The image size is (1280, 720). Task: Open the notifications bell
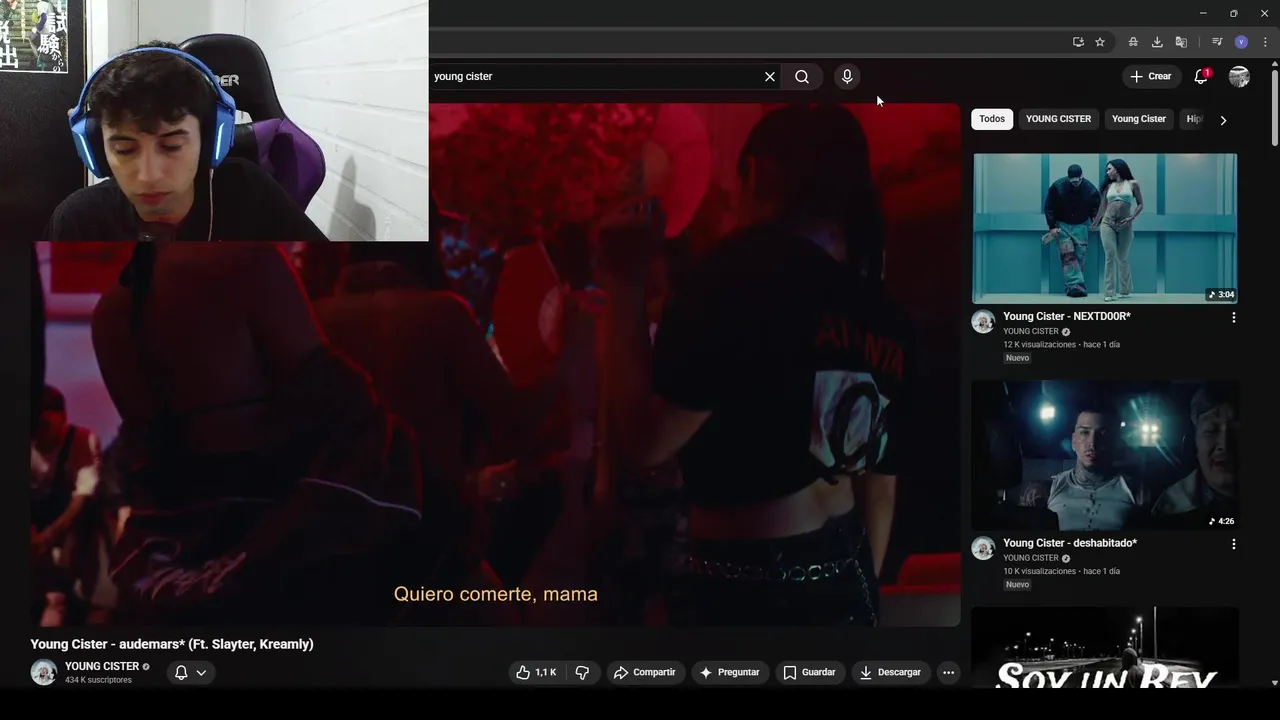coord(1201,76)
